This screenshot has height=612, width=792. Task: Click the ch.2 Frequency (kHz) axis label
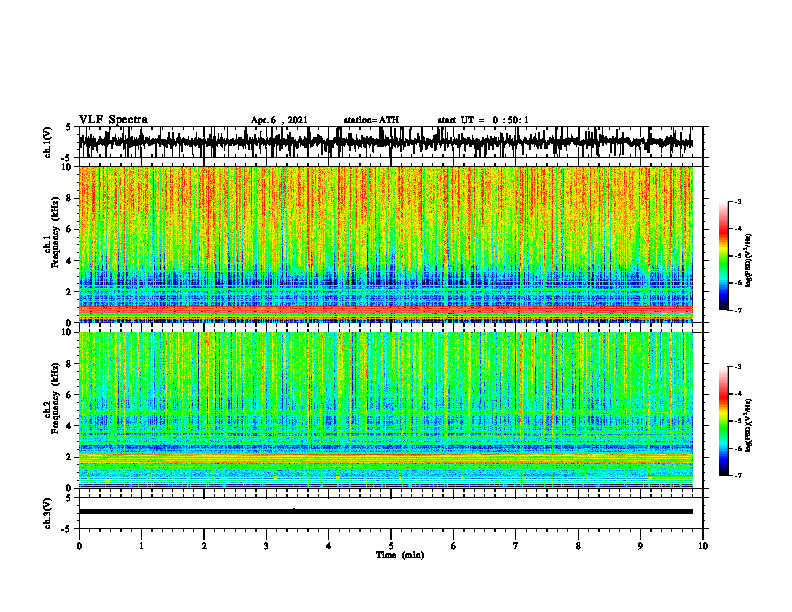(x=52, y=398)
